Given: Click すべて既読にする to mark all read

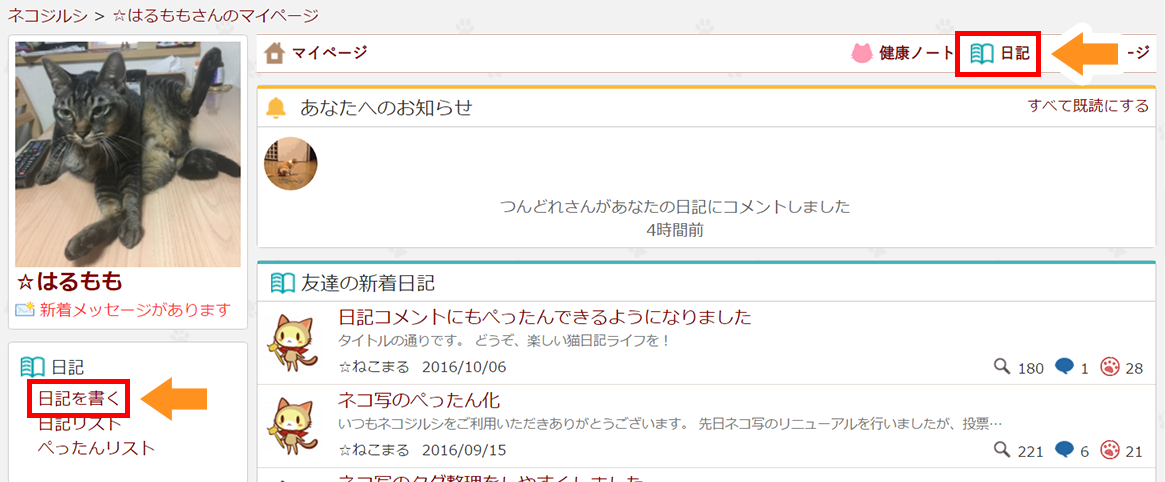Looking at the screenshot, I should (1088, 106).
